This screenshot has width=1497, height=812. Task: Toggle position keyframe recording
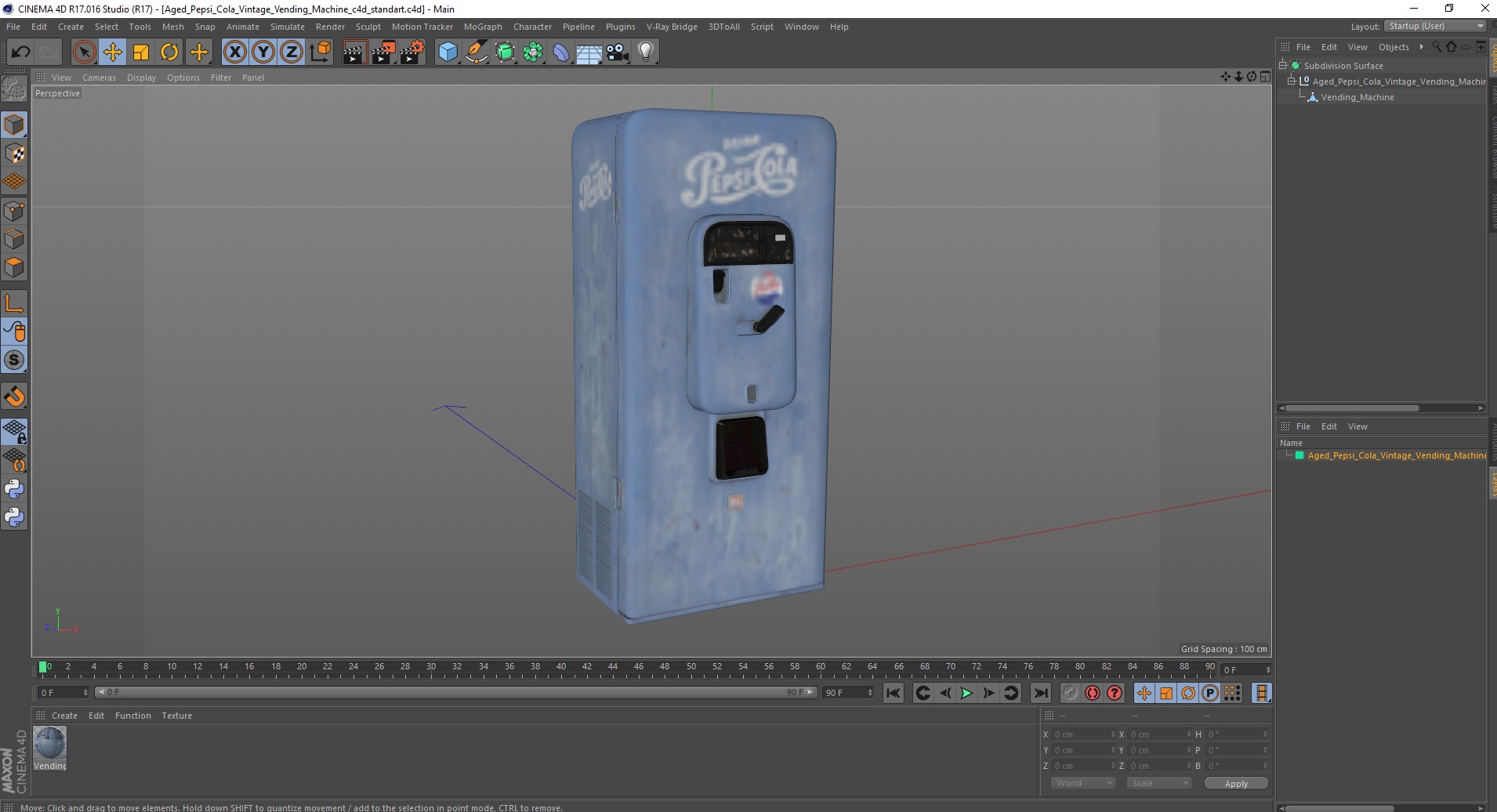click(1144, 693)
